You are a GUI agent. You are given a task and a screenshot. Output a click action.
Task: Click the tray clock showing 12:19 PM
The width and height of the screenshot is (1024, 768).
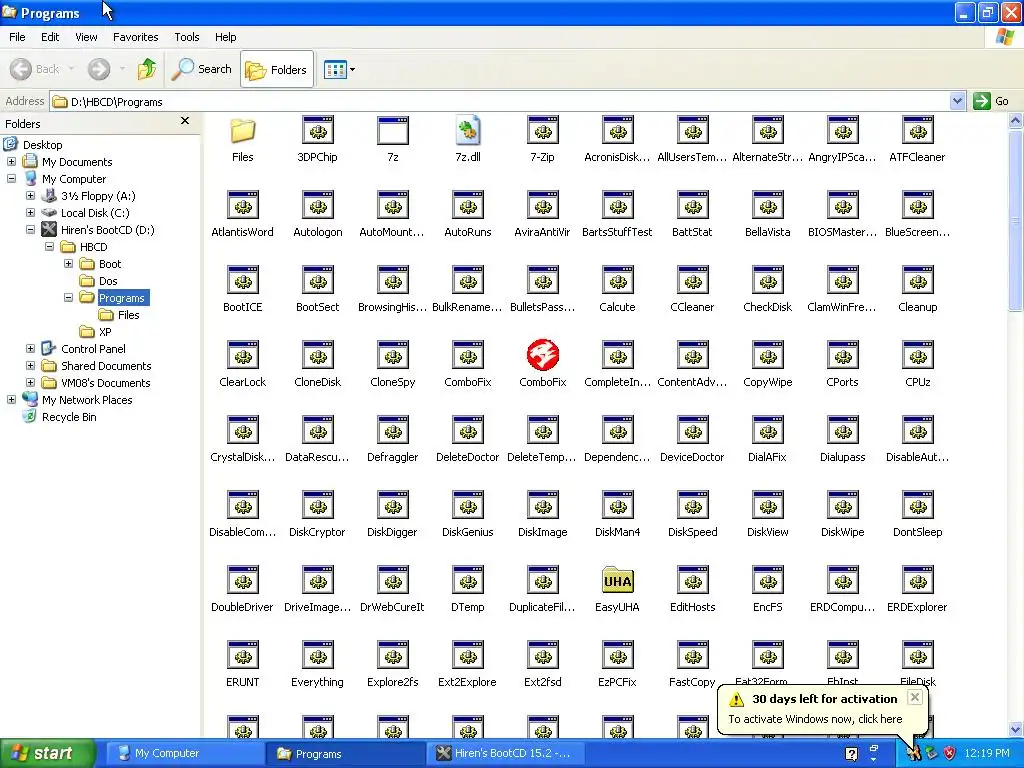986,754
